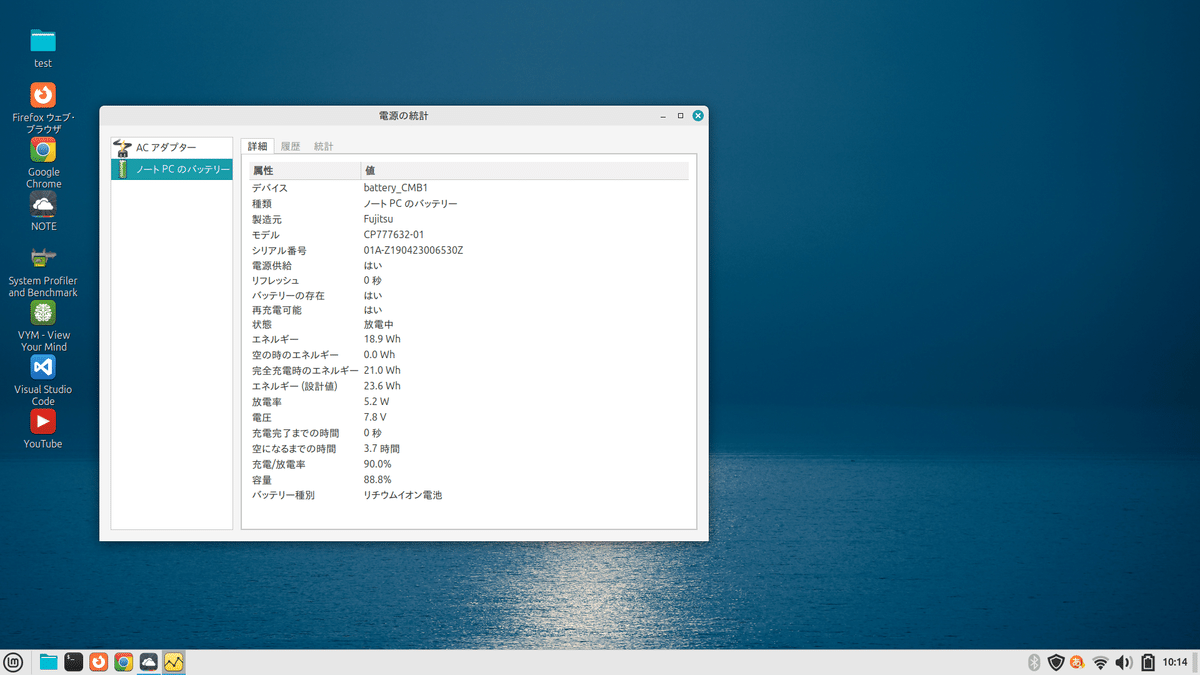Switch to the 詳細 tab

pos(257,146)
